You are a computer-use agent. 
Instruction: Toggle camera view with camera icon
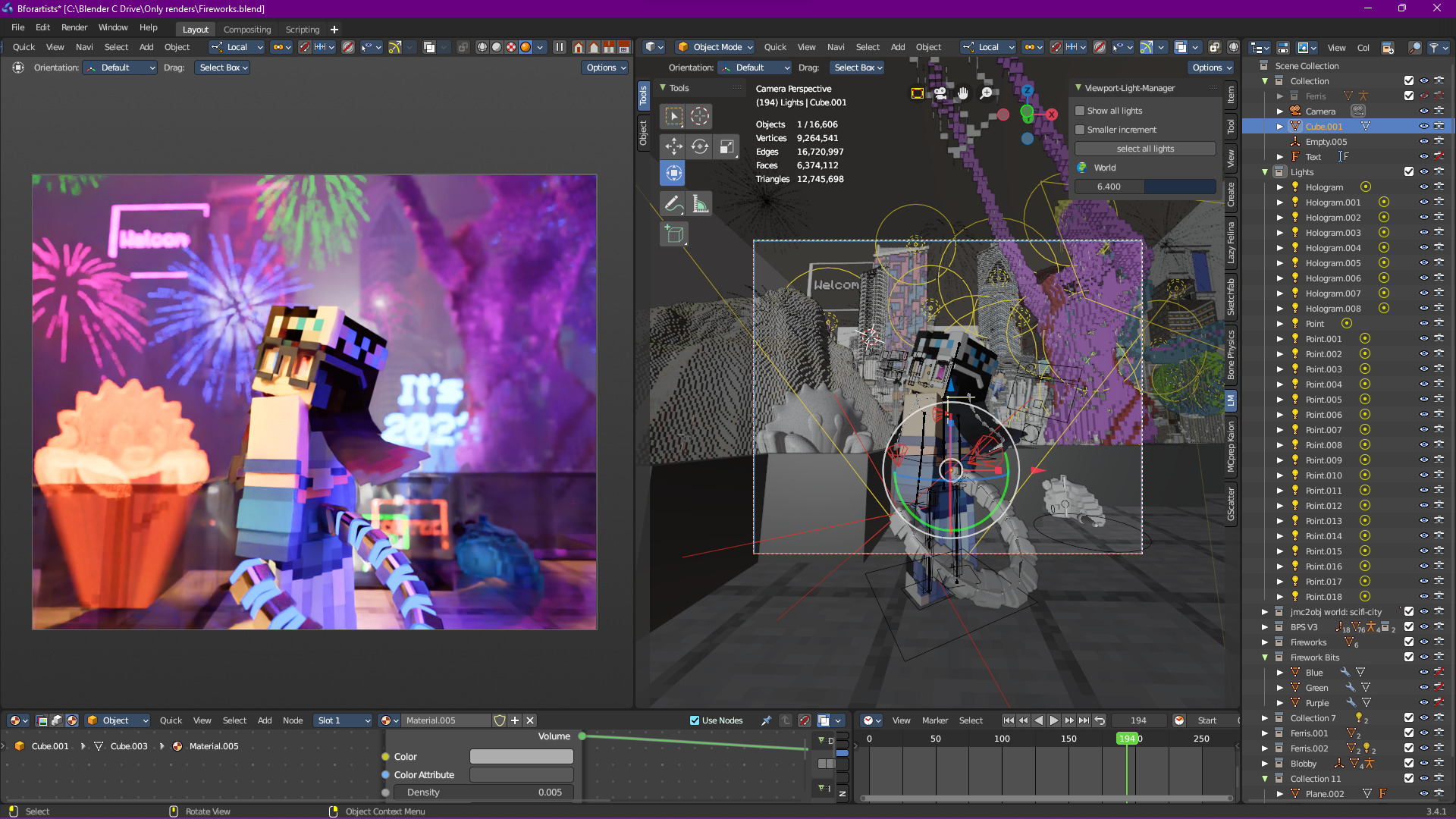(x=940, y=93)
